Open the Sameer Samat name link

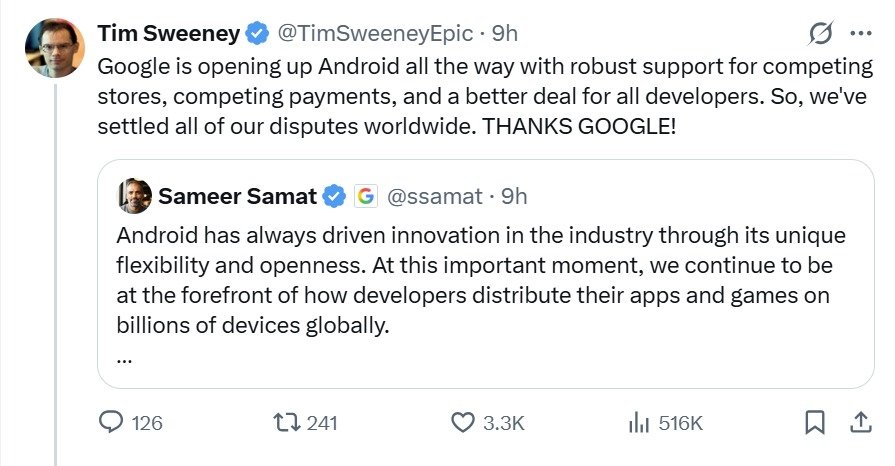point(238,196)
